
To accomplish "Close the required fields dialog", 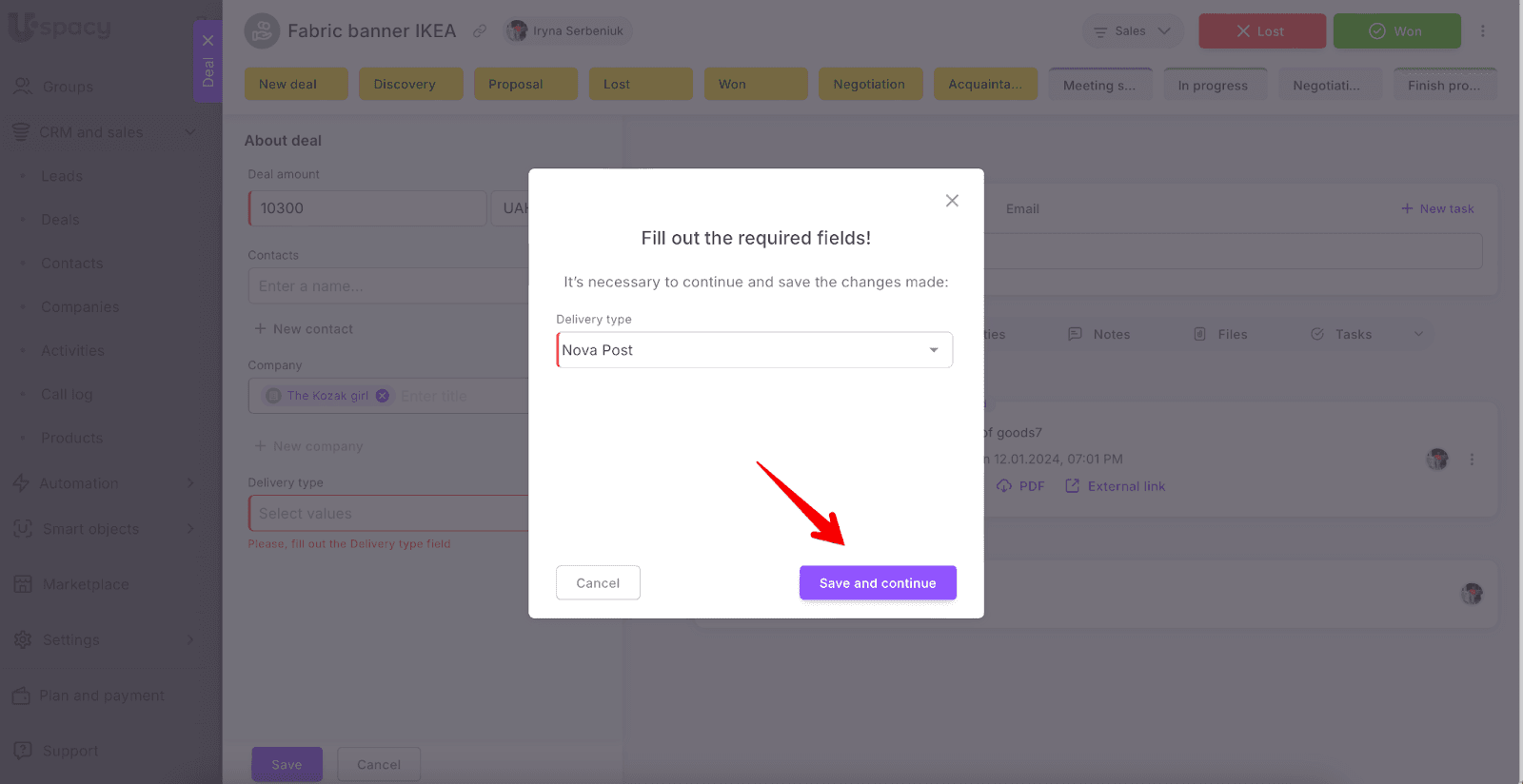I will point(951,201).
